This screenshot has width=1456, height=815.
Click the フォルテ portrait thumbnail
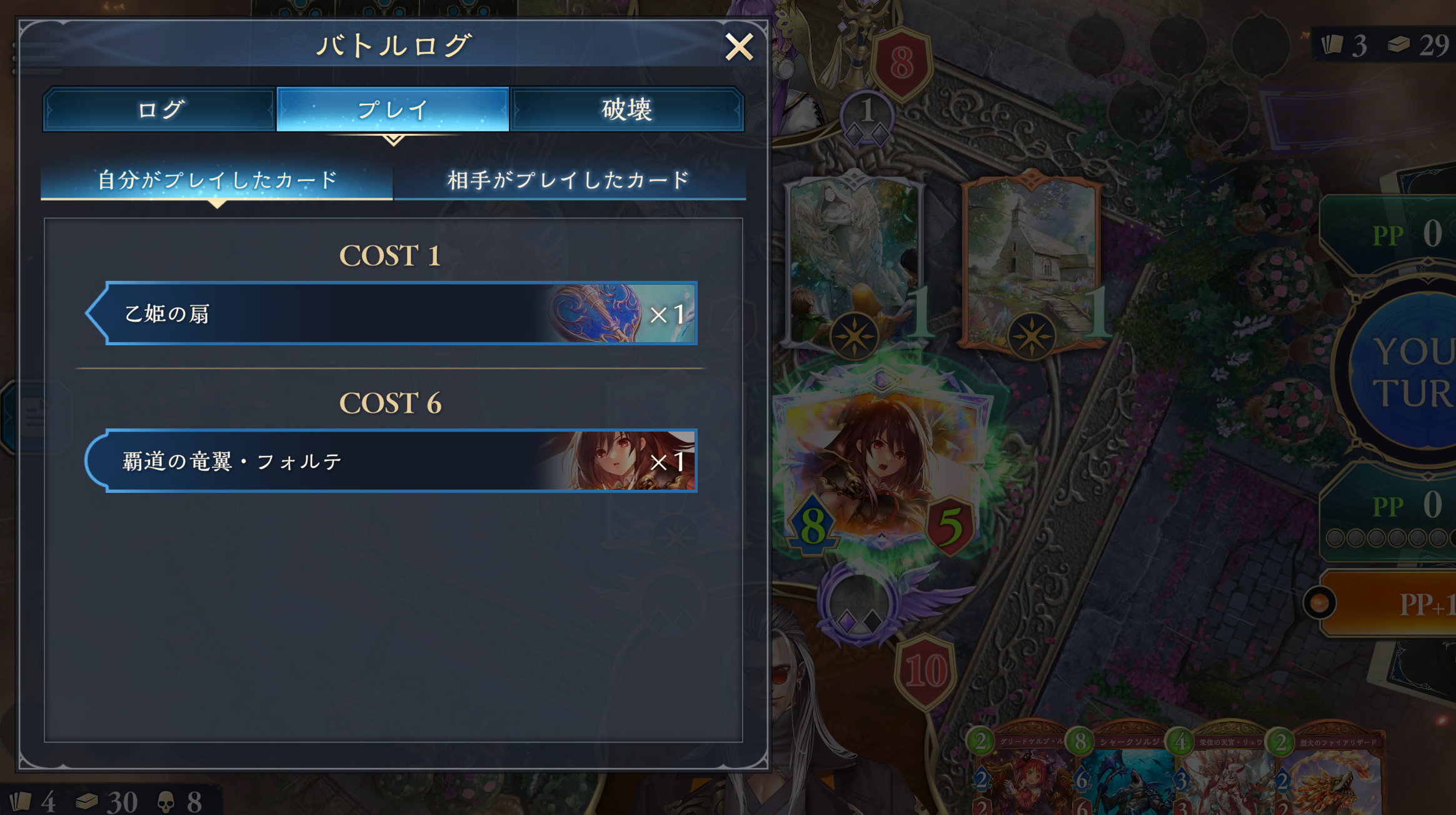pos(616,461)
